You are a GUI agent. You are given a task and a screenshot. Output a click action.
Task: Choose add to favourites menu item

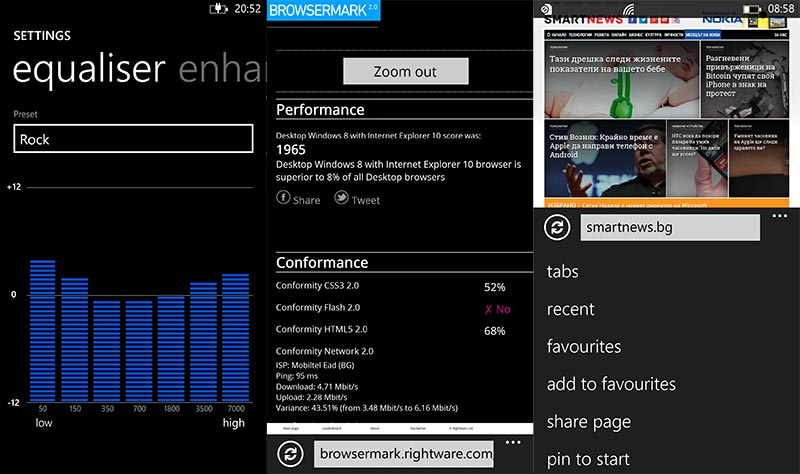tap(611, 384)
